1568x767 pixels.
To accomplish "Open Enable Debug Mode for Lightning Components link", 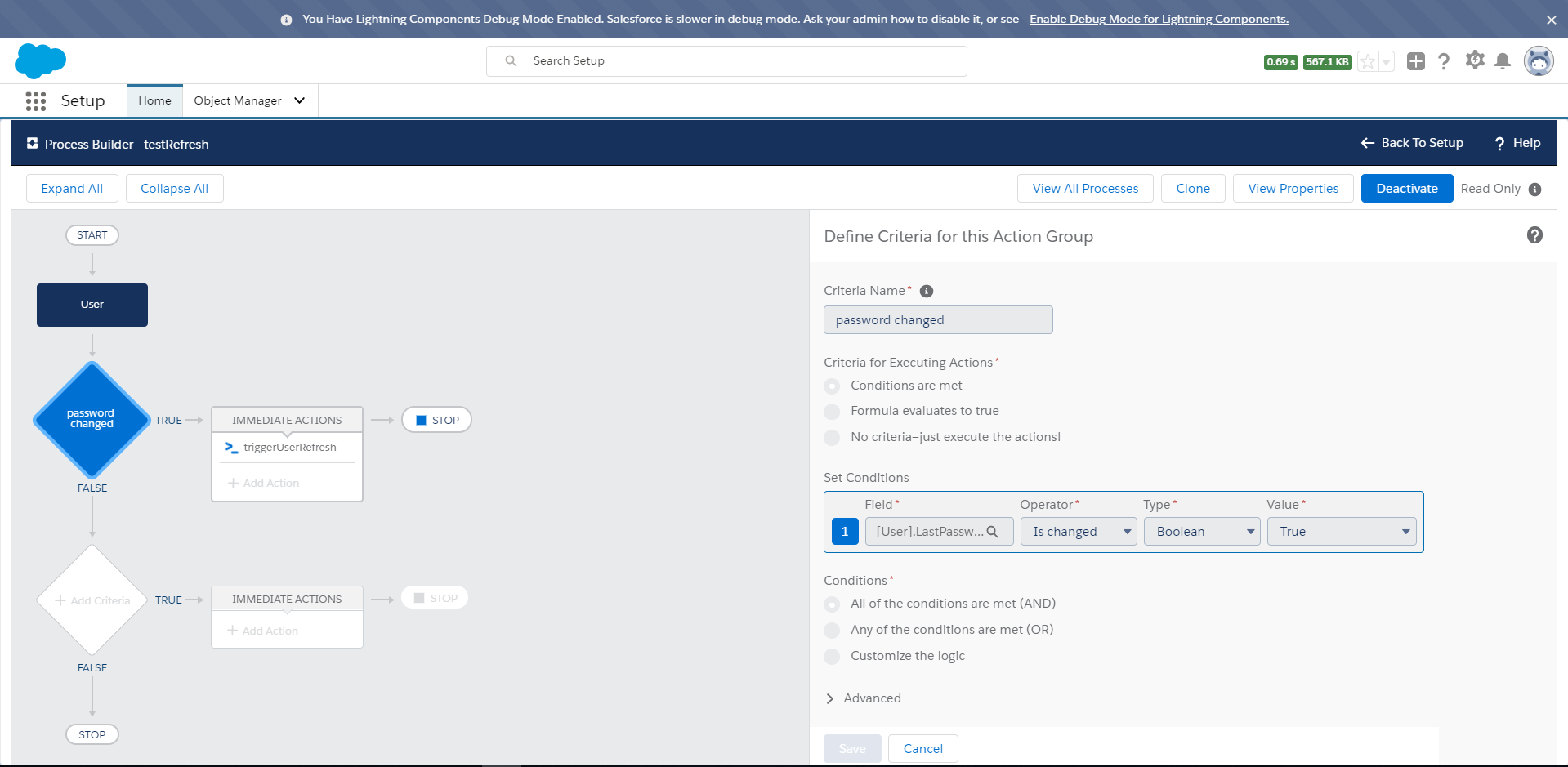I will [x=1159, y=19].
